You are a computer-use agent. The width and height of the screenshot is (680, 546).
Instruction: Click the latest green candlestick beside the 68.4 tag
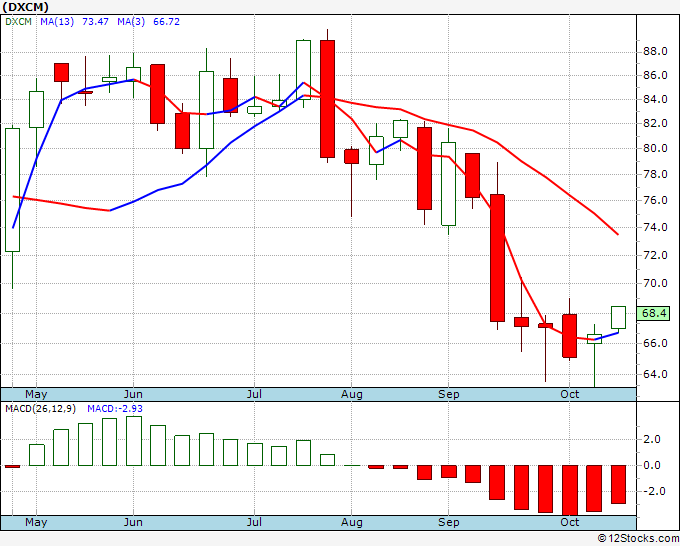618,317
